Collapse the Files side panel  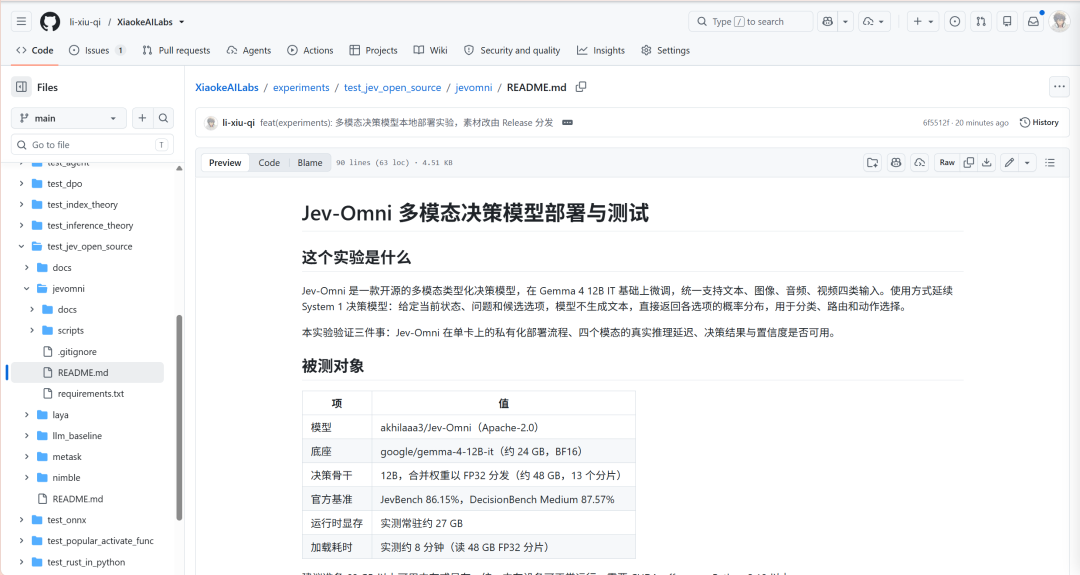tap(21, 87)
